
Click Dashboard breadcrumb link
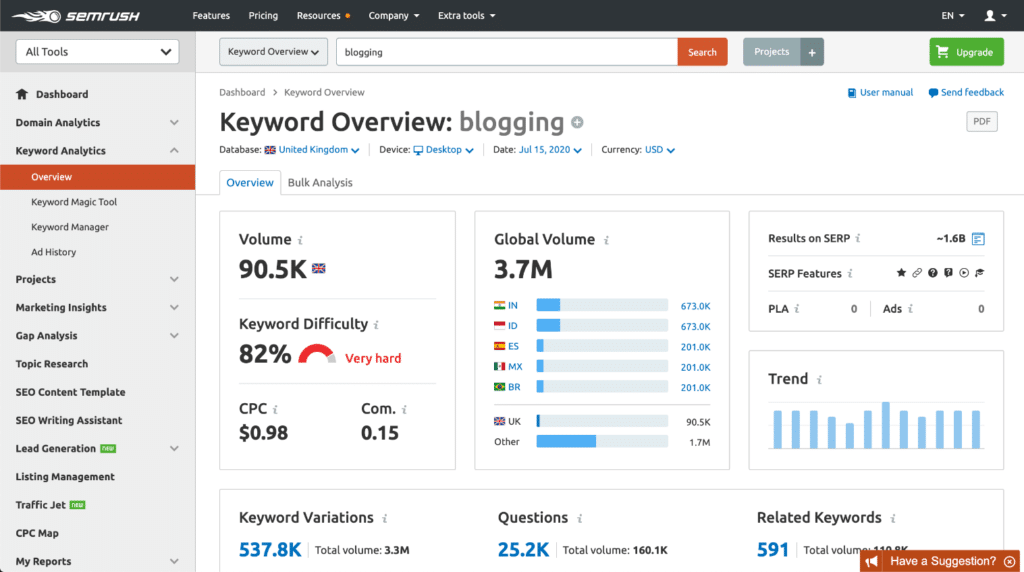pos(242,93)
